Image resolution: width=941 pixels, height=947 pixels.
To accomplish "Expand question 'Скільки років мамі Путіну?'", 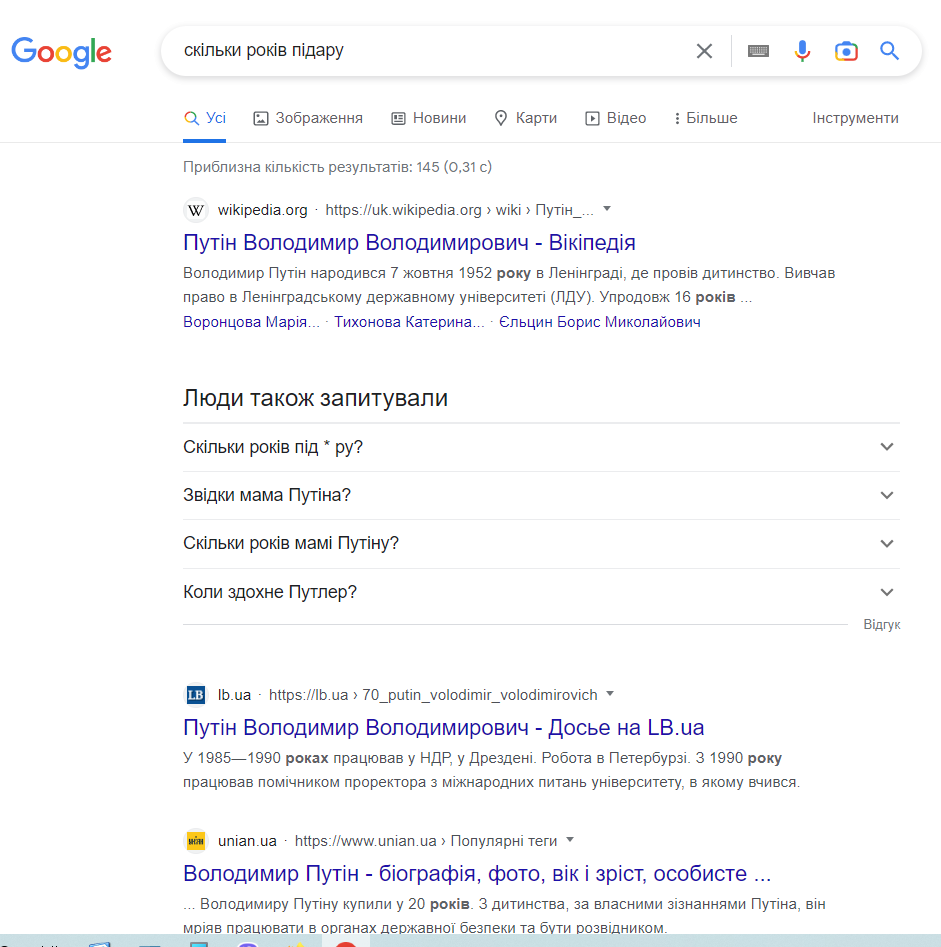I will click(x=541, y=544).
